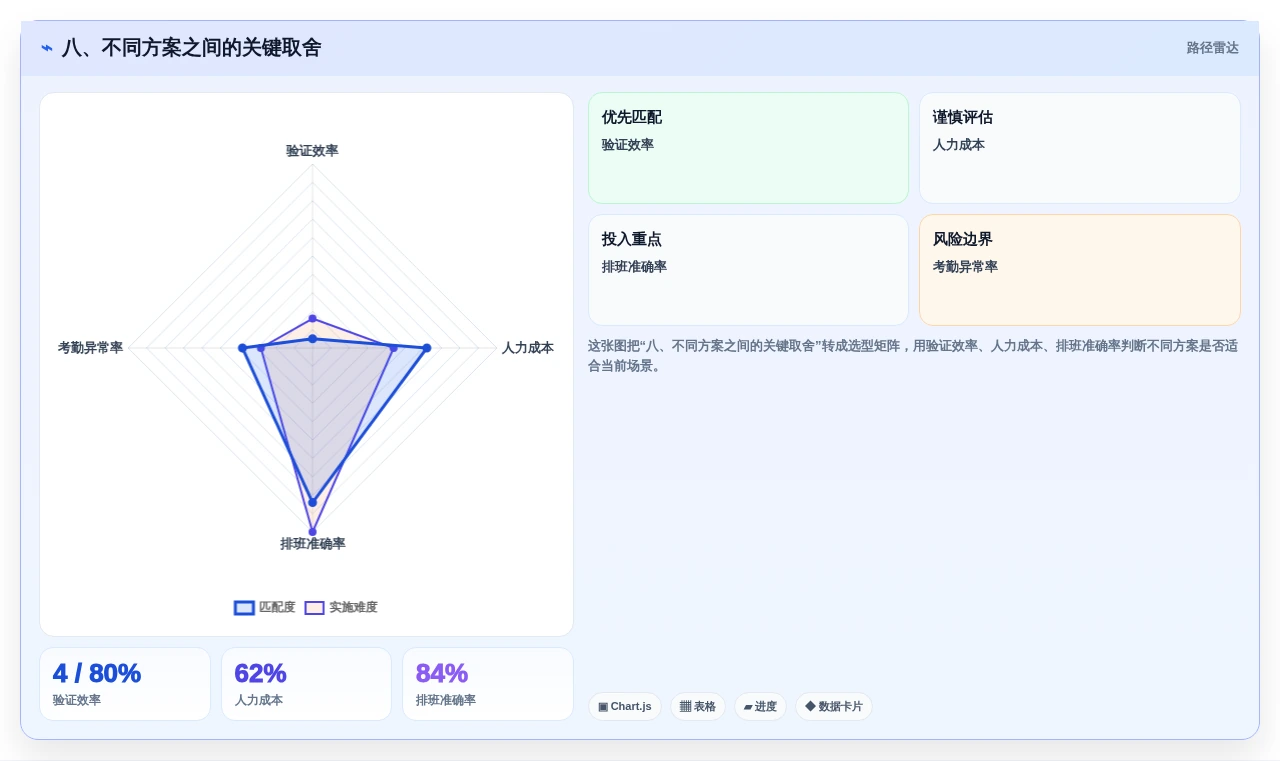Screen dimensions: 1280x761
Task: Click the title 八、不同方案之间的关键取舍
Action: [191, 48]
